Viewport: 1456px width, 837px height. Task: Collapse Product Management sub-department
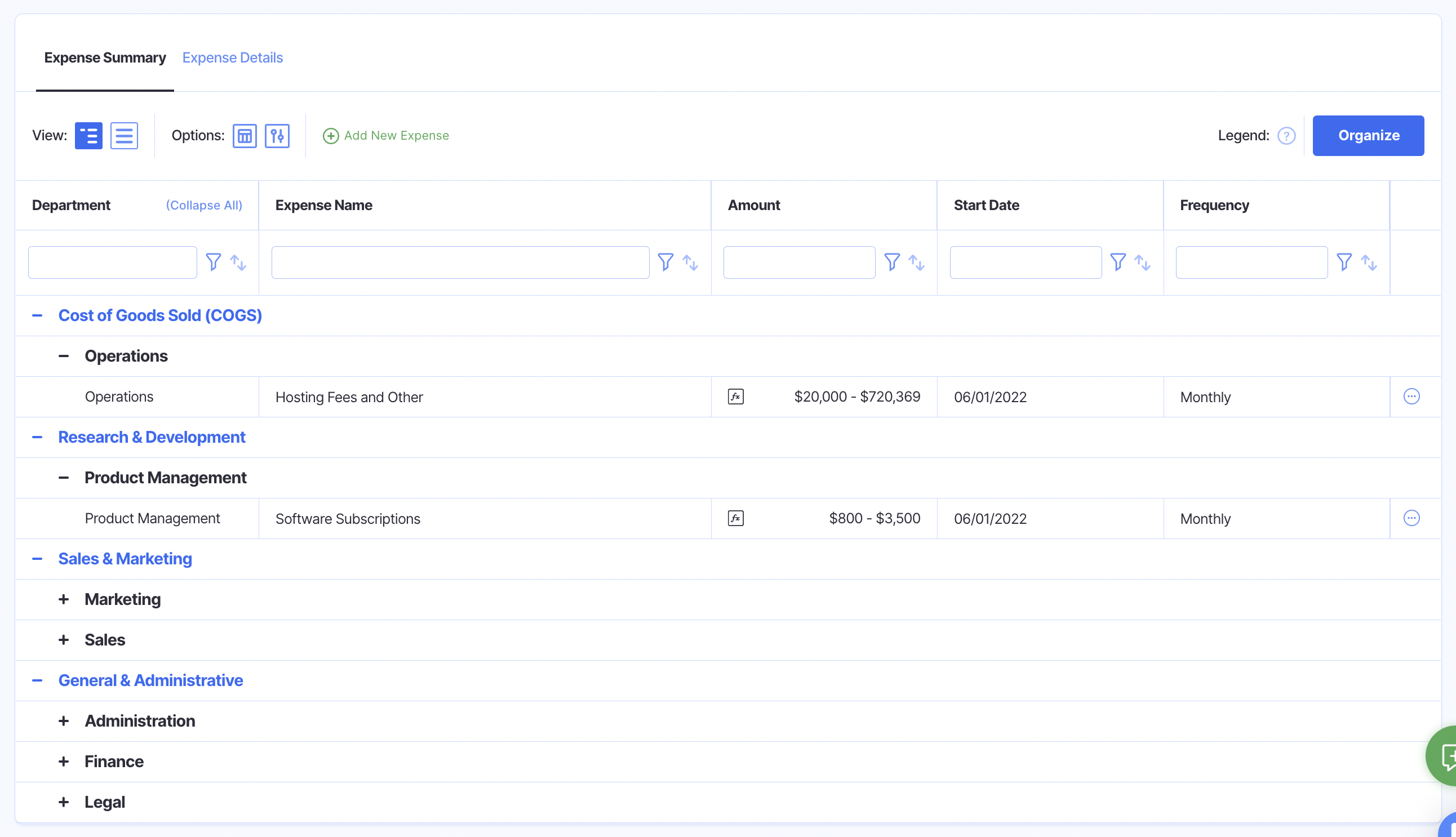pyautogui.click(x=64, y=477)
